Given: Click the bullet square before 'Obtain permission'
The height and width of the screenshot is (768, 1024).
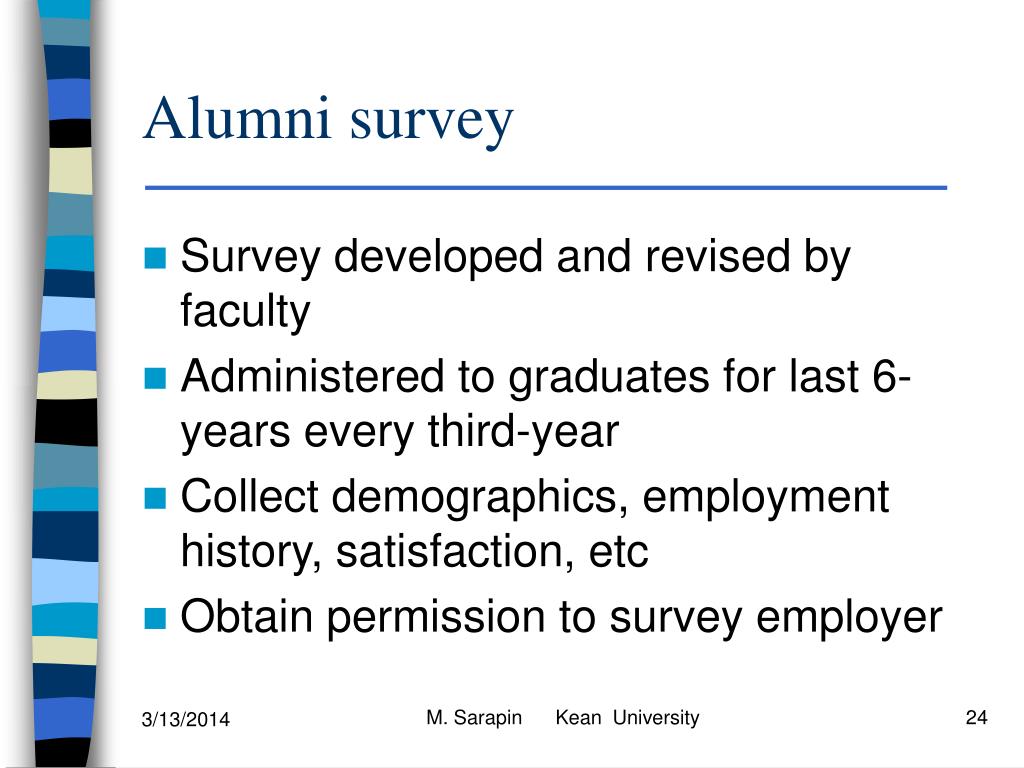Looking at the screenshot, I should pyautogui.click(x=155, y=618).
